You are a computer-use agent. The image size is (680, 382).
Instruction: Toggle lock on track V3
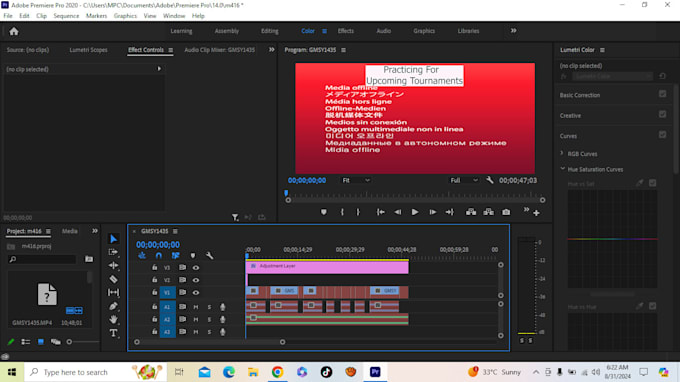(x=154, y=268)
